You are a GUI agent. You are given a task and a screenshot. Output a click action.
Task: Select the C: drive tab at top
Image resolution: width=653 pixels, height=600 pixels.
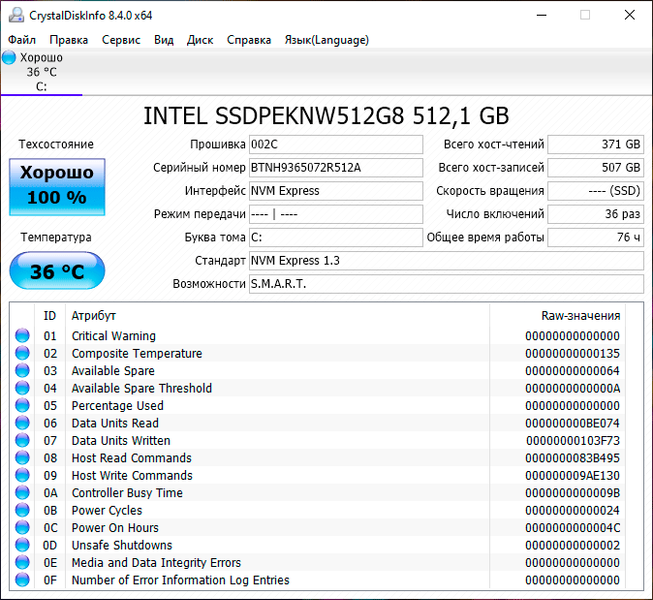click(x=41, y=72)
